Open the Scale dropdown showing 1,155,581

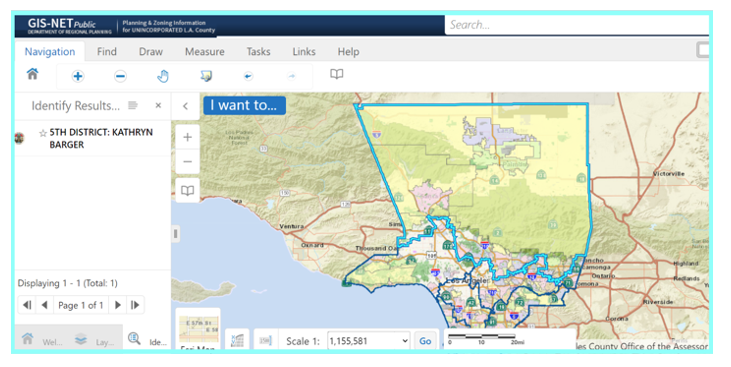tap(368, 341)
